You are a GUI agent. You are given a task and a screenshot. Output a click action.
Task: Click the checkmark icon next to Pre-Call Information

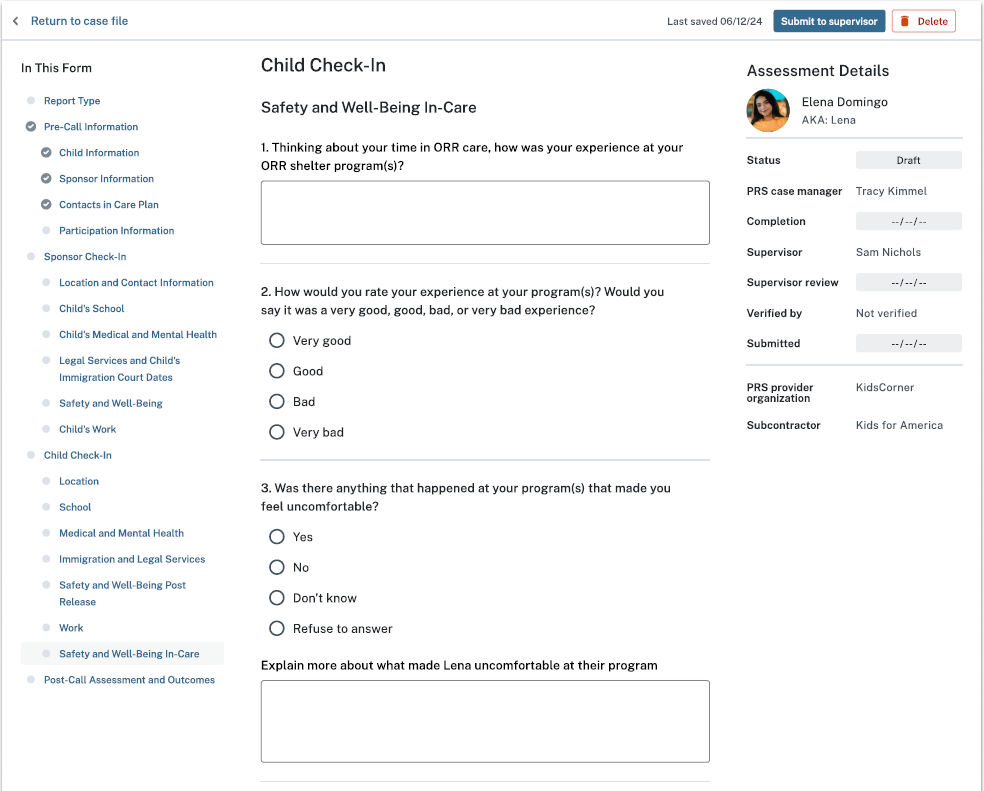(x=31, y=127)
